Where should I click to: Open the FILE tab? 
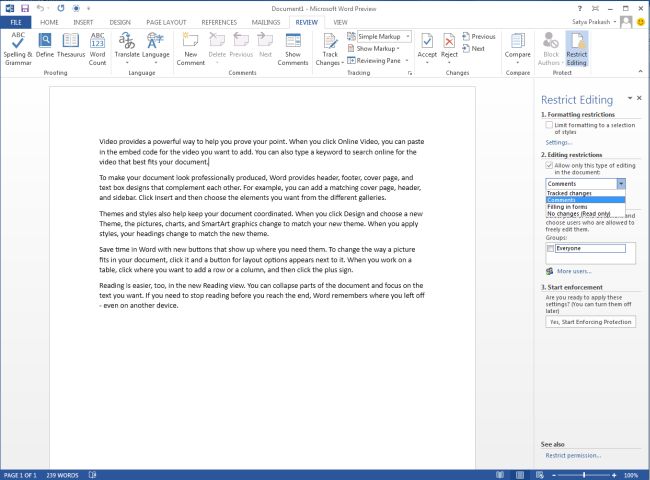[x=16, y=22]
